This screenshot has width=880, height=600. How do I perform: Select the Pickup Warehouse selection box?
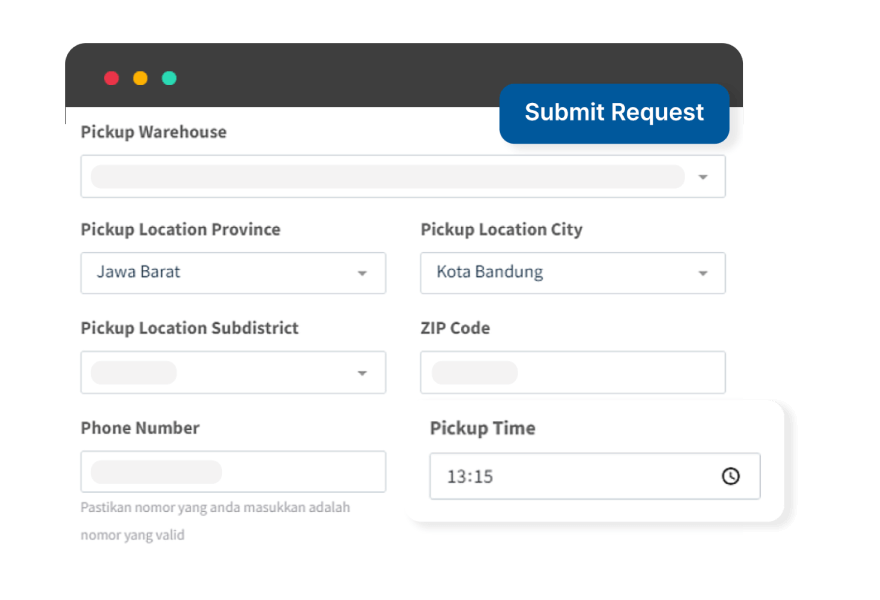point(403,176)
